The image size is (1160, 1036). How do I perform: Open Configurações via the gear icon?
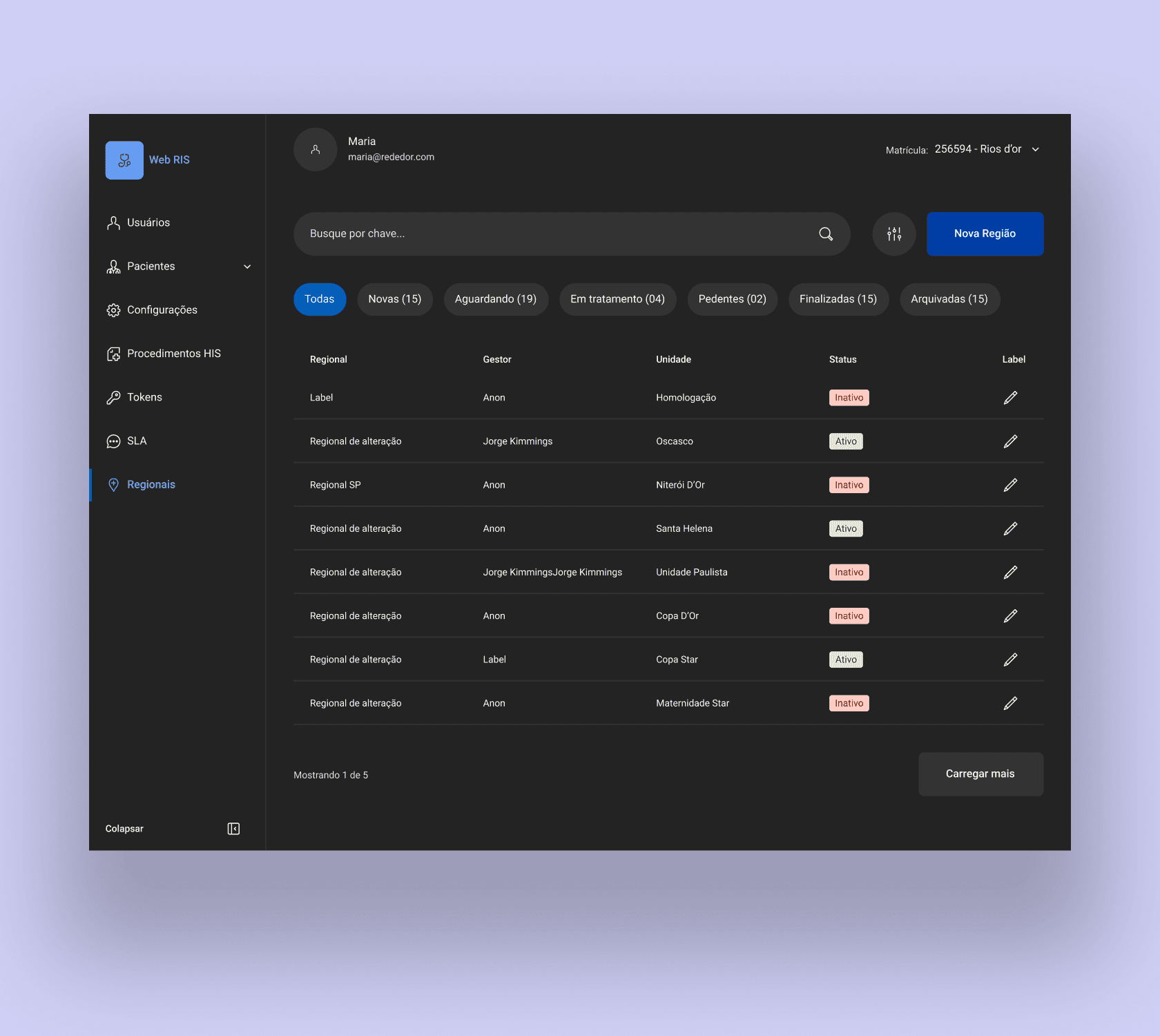[x=113, y=309]
